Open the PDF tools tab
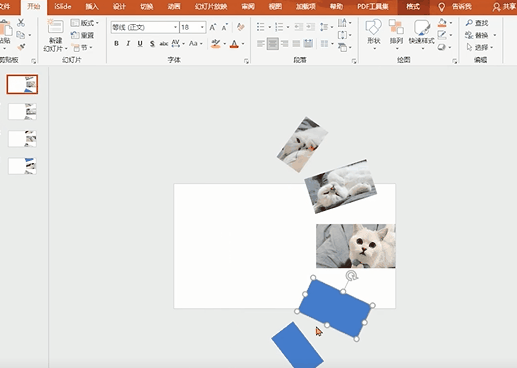Viewport: 517px width, 368px height. (x=373, y=6)
